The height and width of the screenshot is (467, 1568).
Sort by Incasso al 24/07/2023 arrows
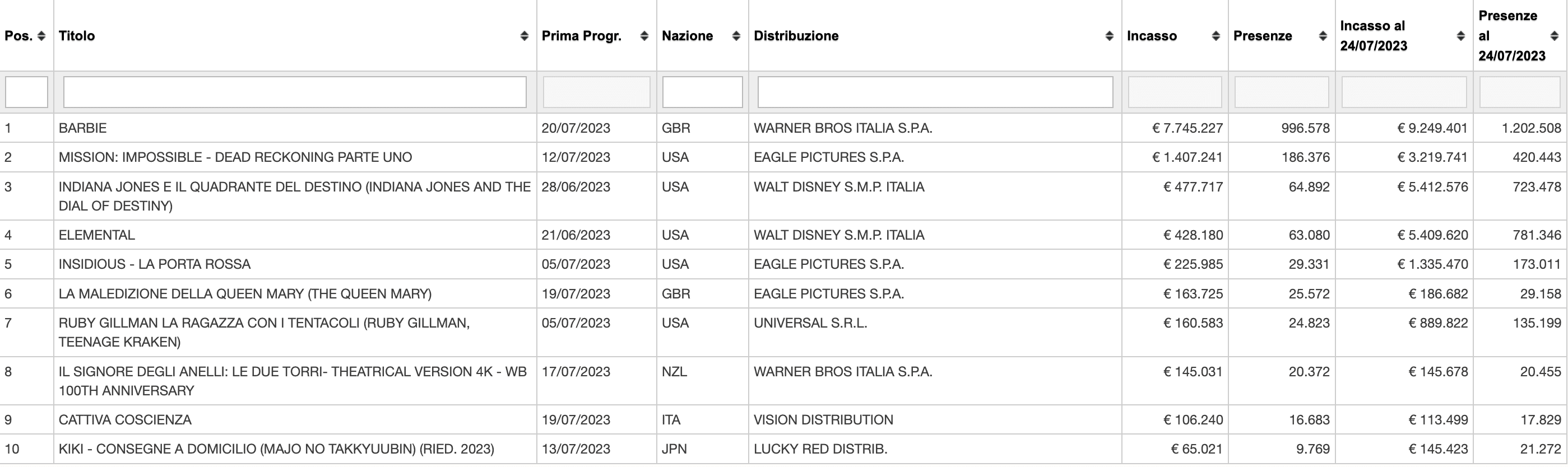(1460, 36)
